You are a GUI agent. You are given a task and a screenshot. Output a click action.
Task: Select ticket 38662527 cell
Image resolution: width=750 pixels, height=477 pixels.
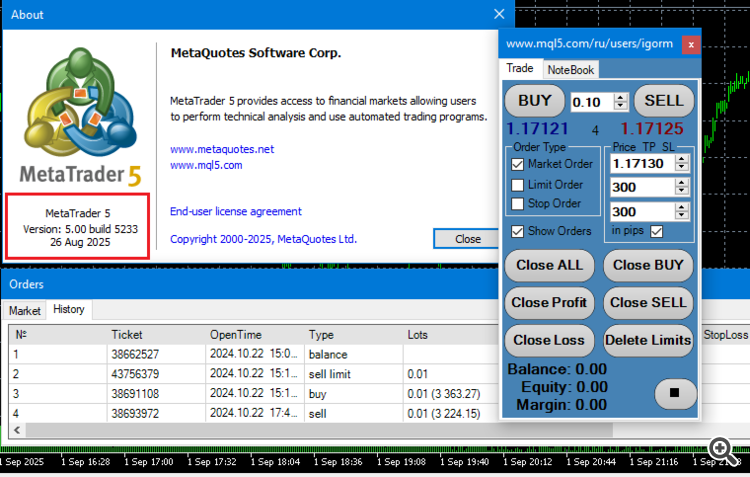[156, 355]
